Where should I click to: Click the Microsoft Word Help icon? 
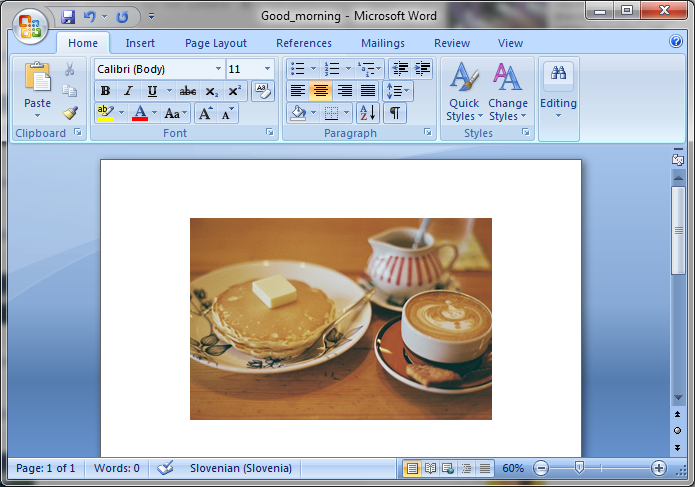(676, 42)
